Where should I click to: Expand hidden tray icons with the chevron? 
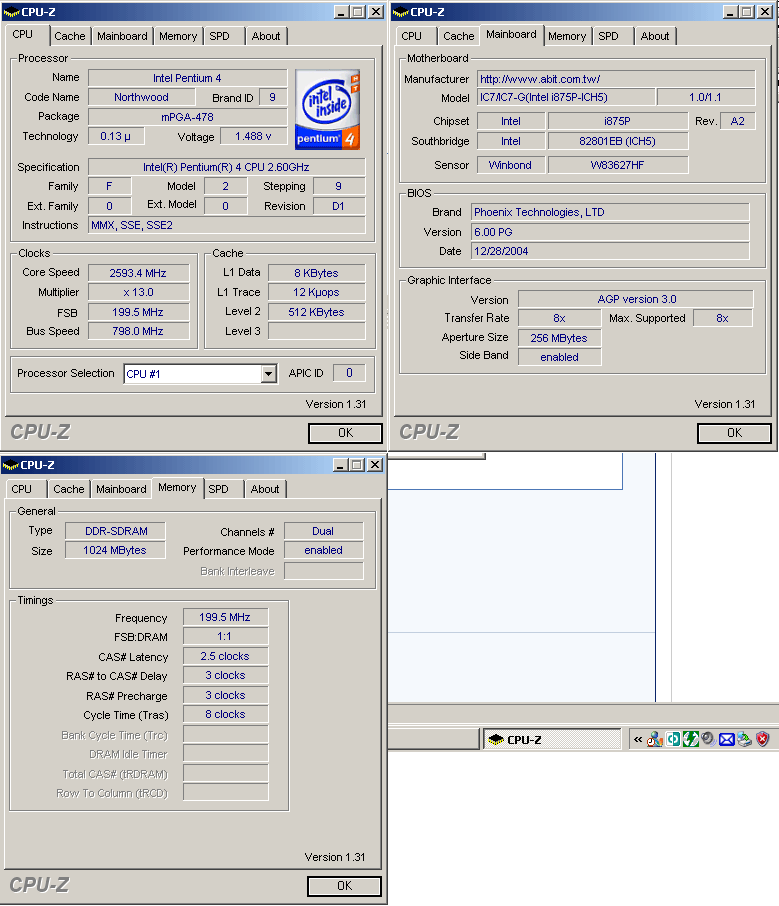tap(637, 739)
